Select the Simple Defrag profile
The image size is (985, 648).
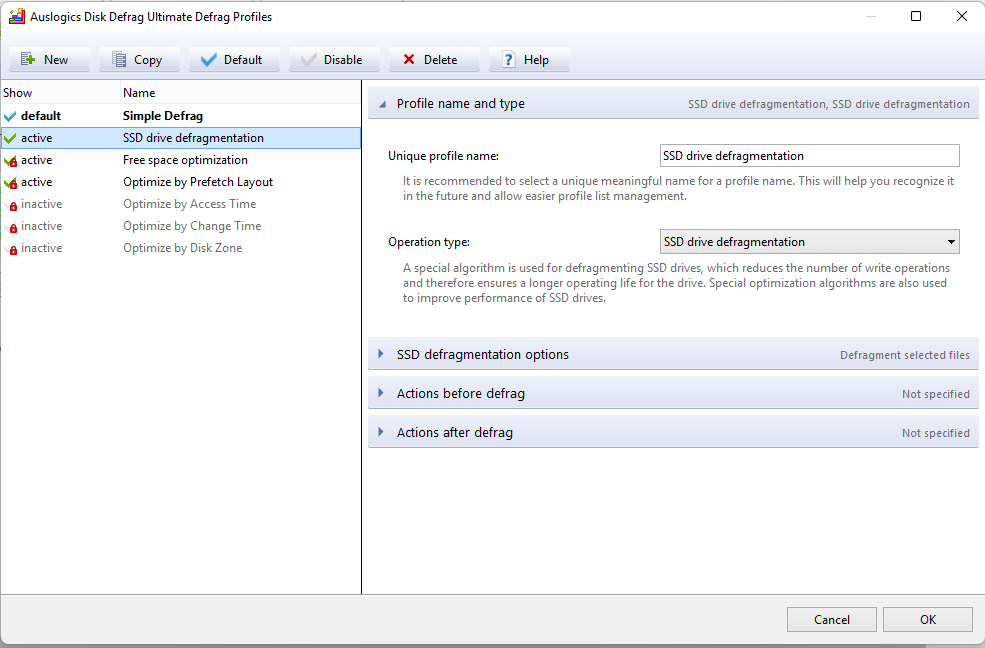181,116
